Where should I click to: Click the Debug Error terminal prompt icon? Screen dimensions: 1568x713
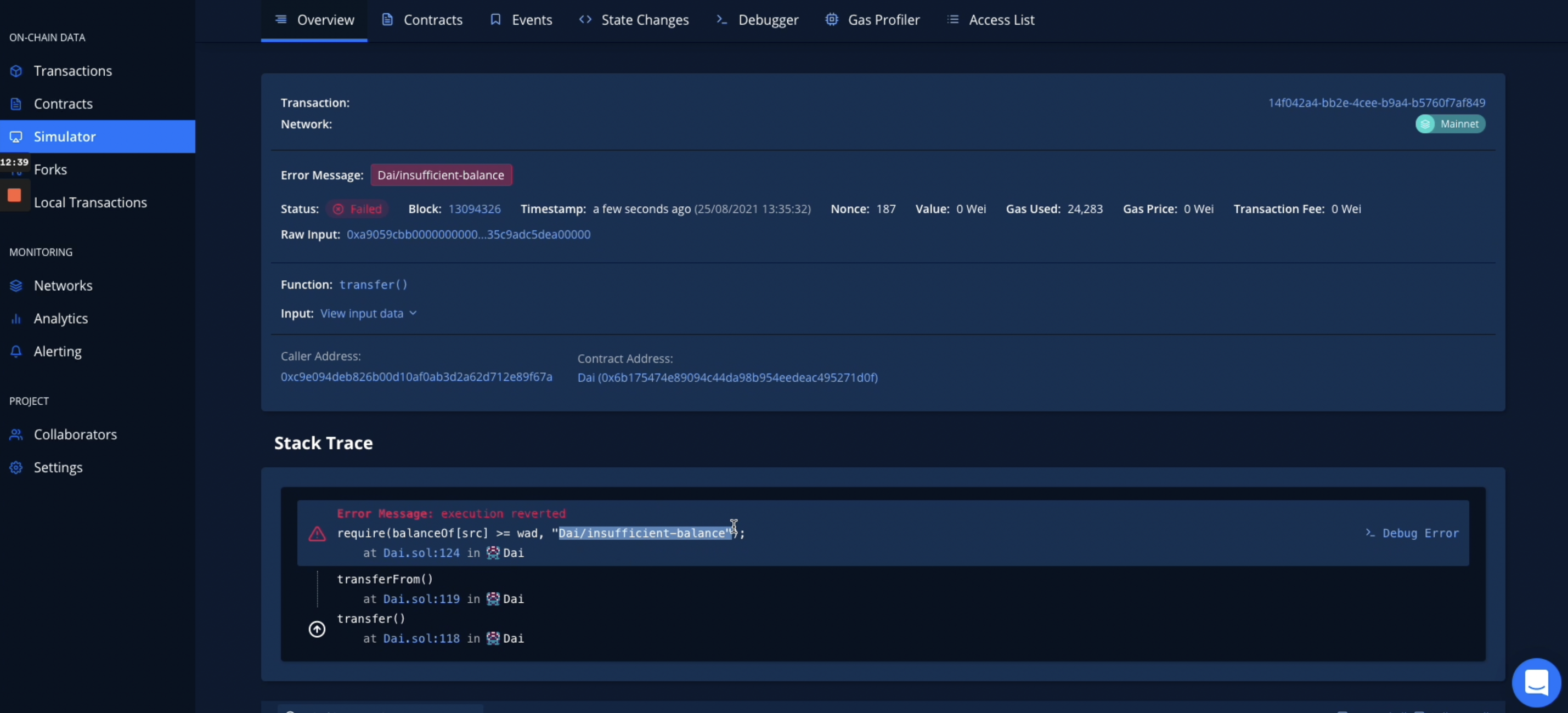1369,533
